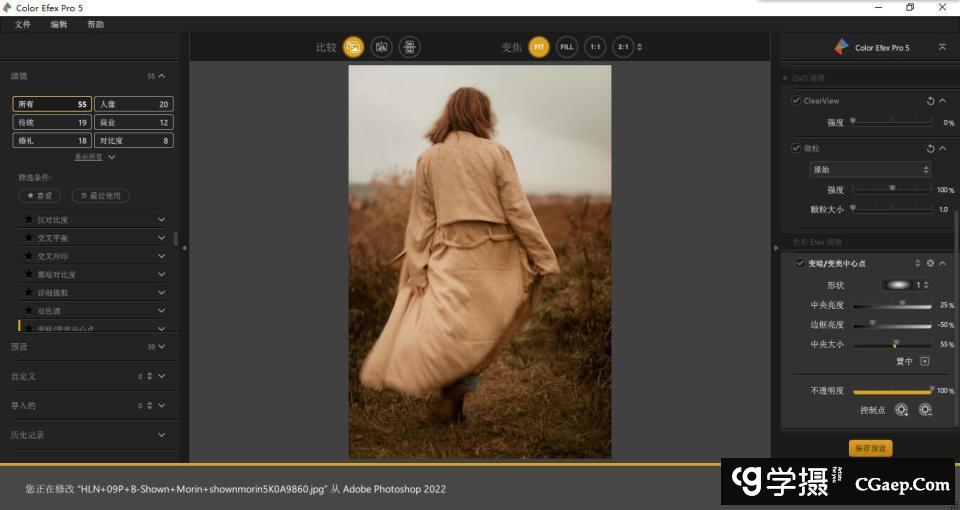This screenshot has height=510, width=960.
Task: Expand the 历史记录 section
Action: 161,435
